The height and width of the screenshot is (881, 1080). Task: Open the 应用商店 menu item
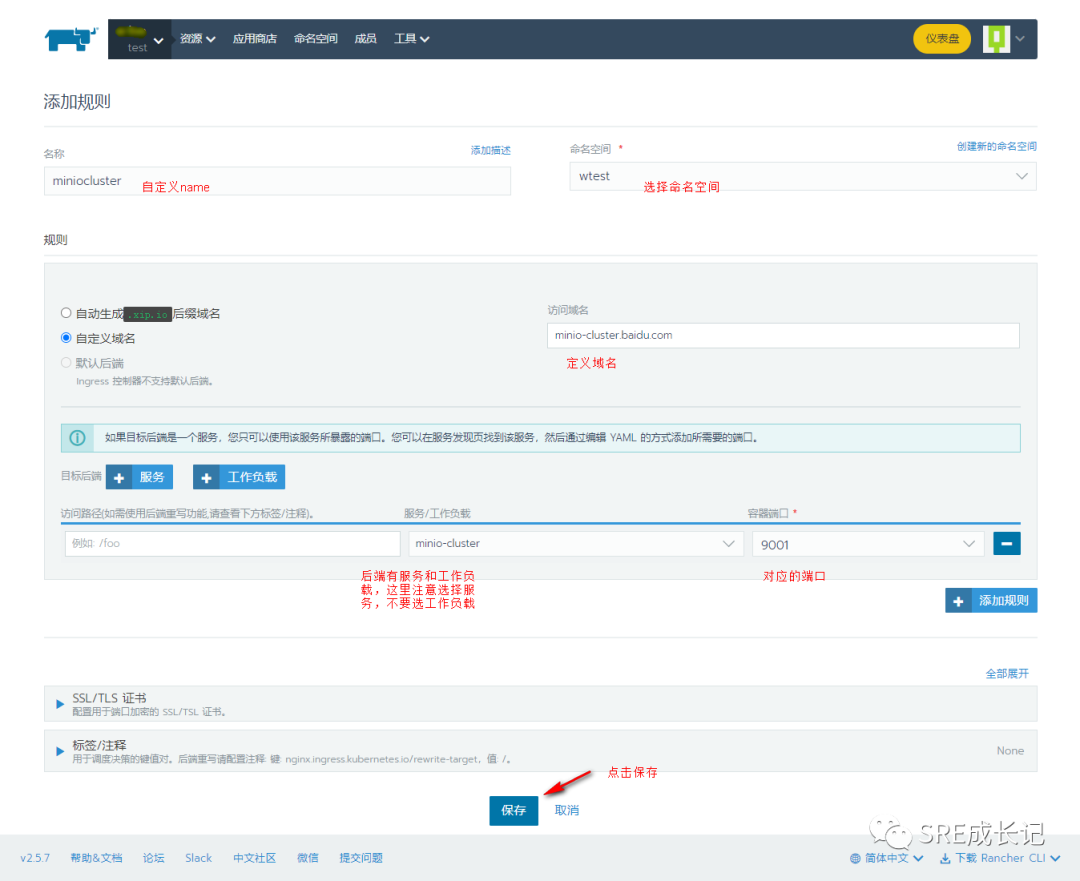tap(254, 39)
